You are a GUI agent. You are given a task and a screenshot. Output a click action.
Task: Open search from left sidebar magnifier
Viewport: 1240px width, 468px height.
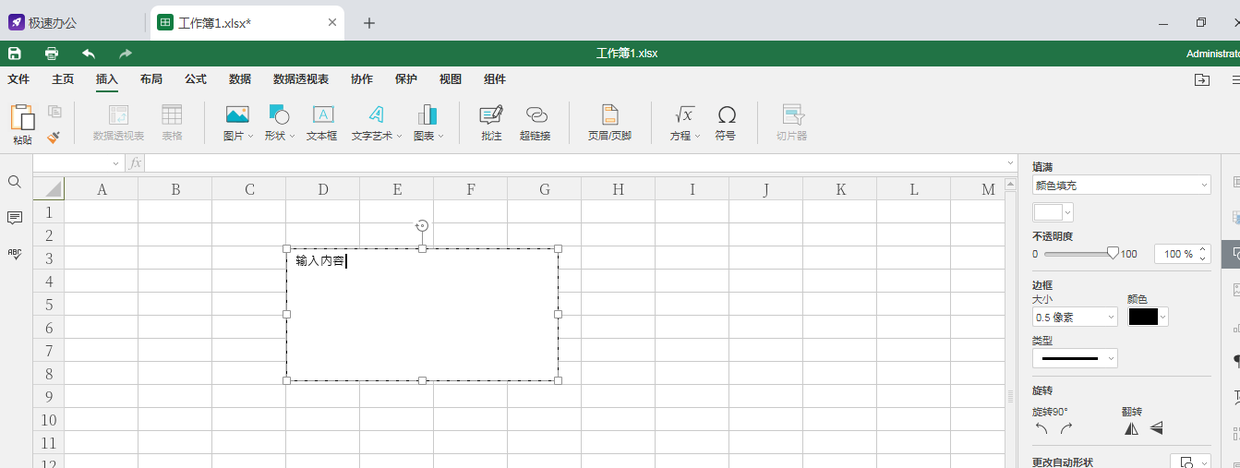pos(15,182)
